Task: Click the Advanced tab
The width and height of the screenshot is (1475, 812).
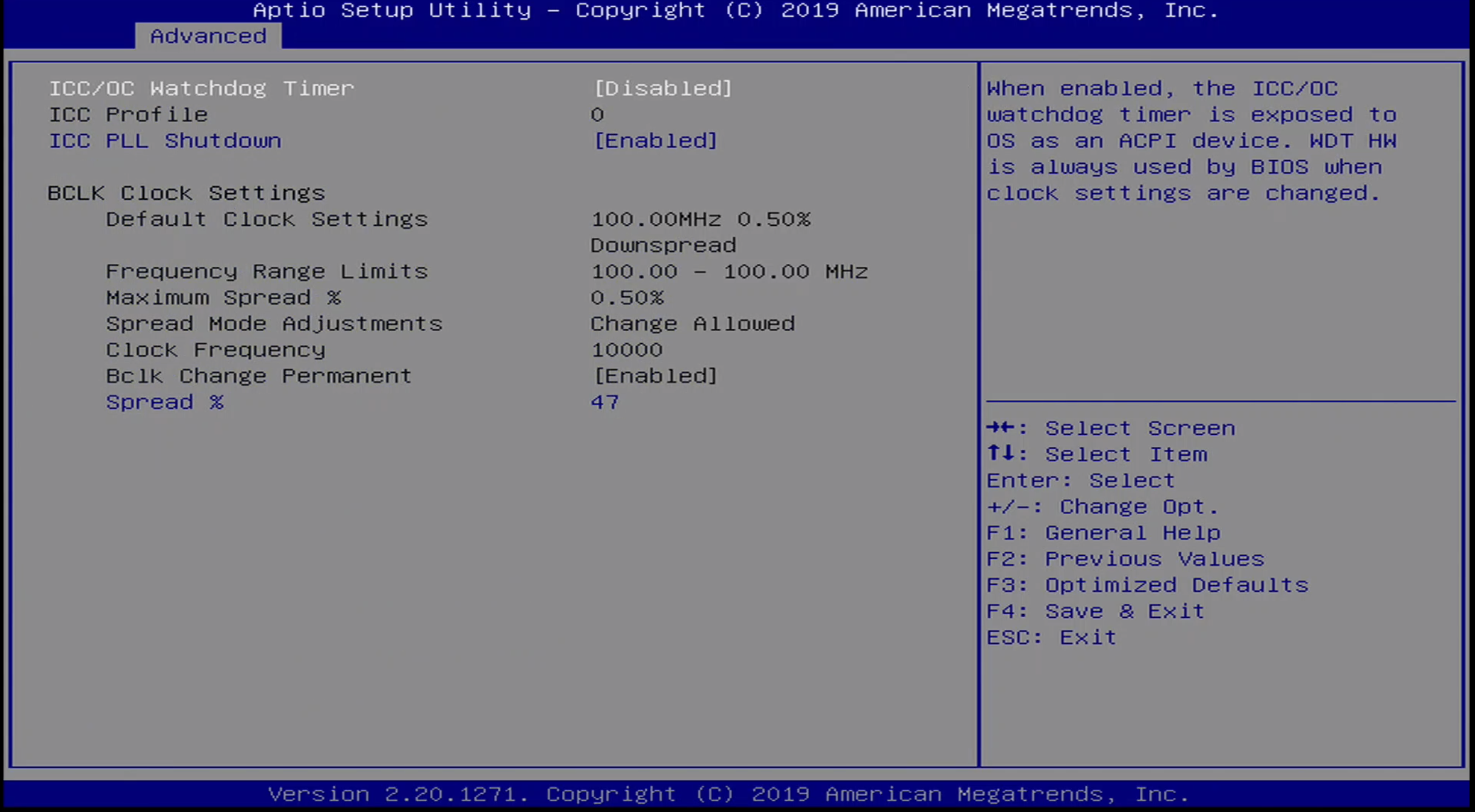Action: (208, 35)
